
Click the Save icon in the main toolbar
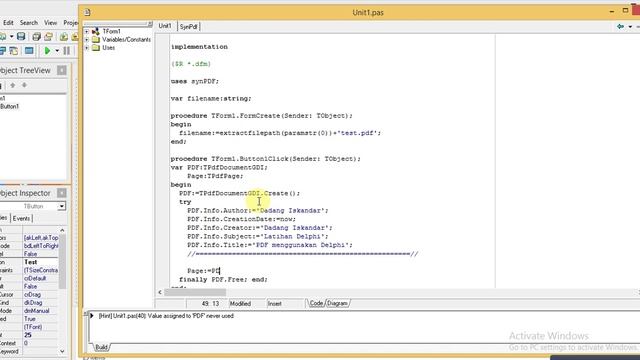pos(21,37)
